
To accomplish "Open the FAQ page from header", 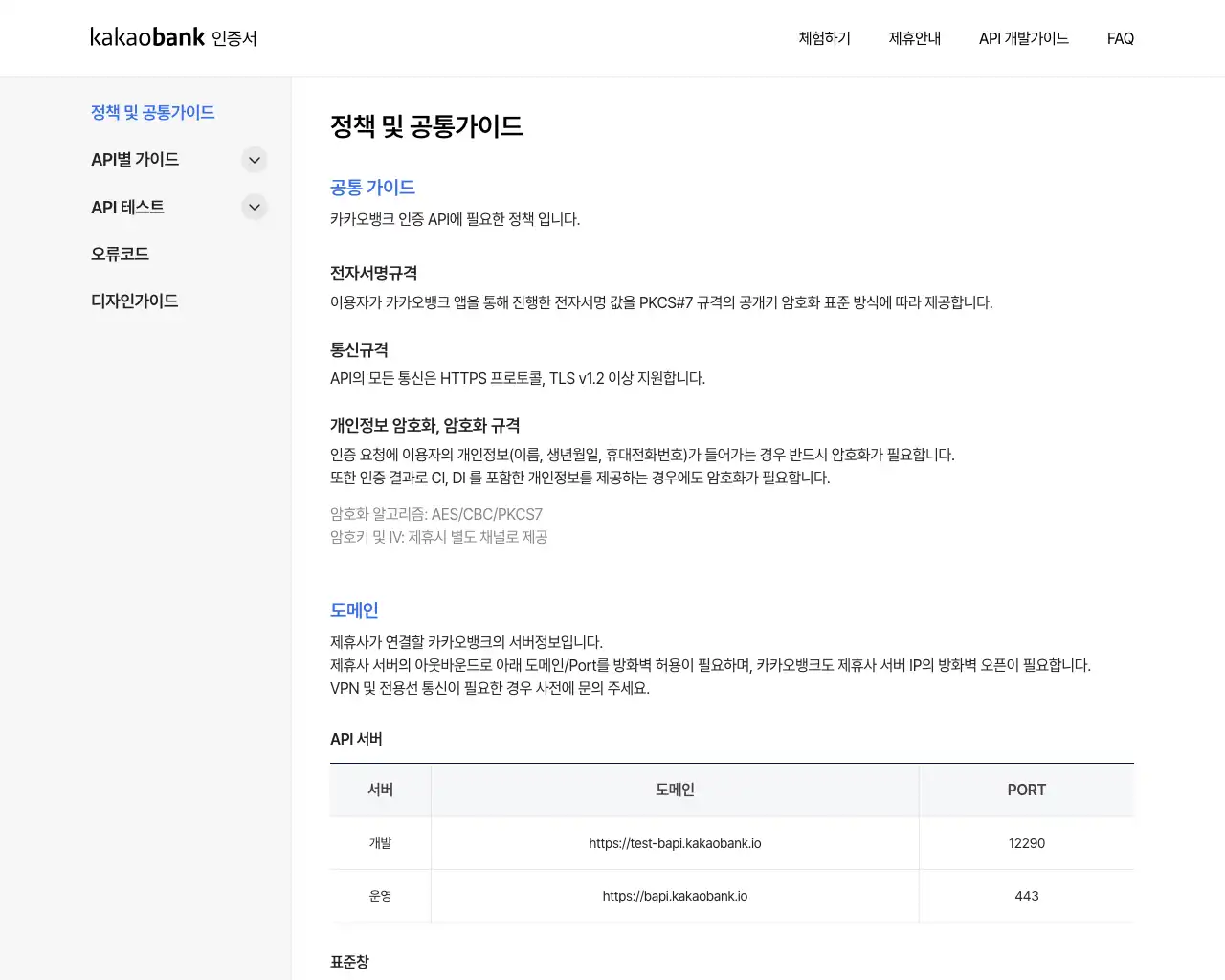I will (1120, 38).
